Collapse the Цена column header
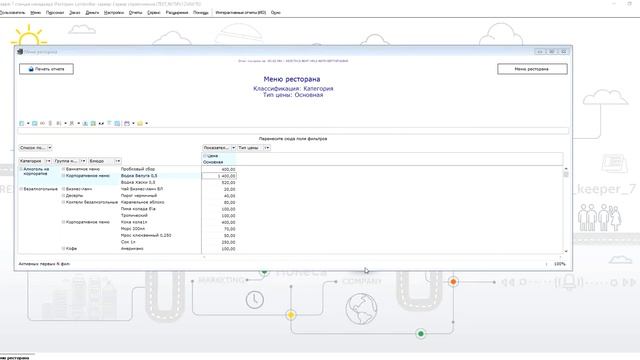 (x=205, y=156)
